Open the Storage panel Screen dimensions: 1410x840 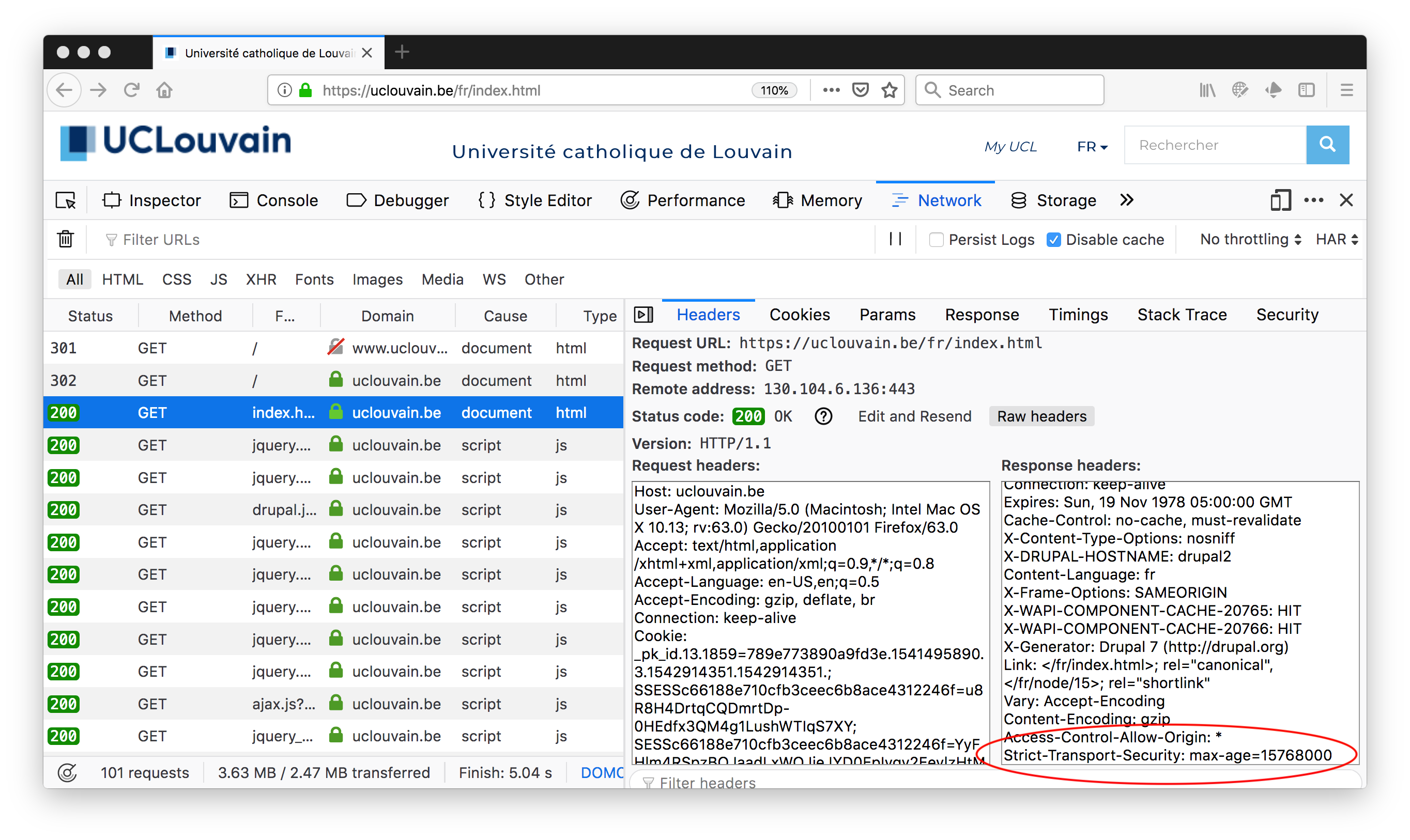[1053, 200]
